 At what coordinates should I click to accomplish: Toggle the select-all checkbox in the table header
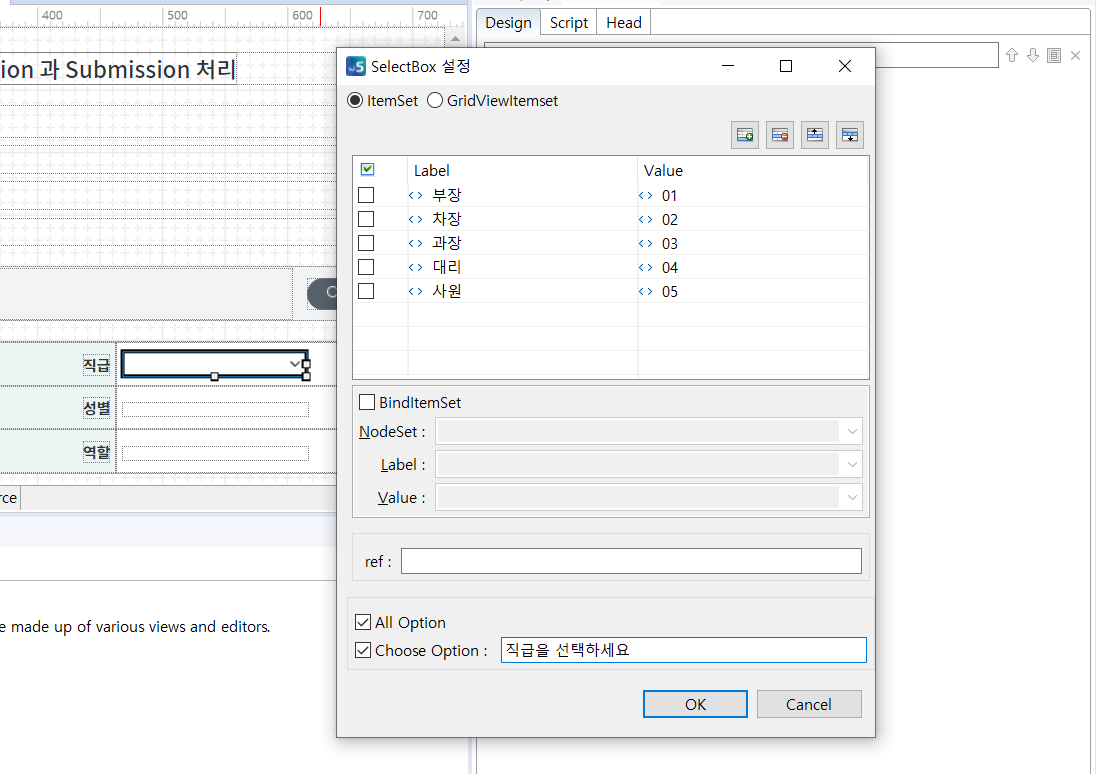coord(367,169)
